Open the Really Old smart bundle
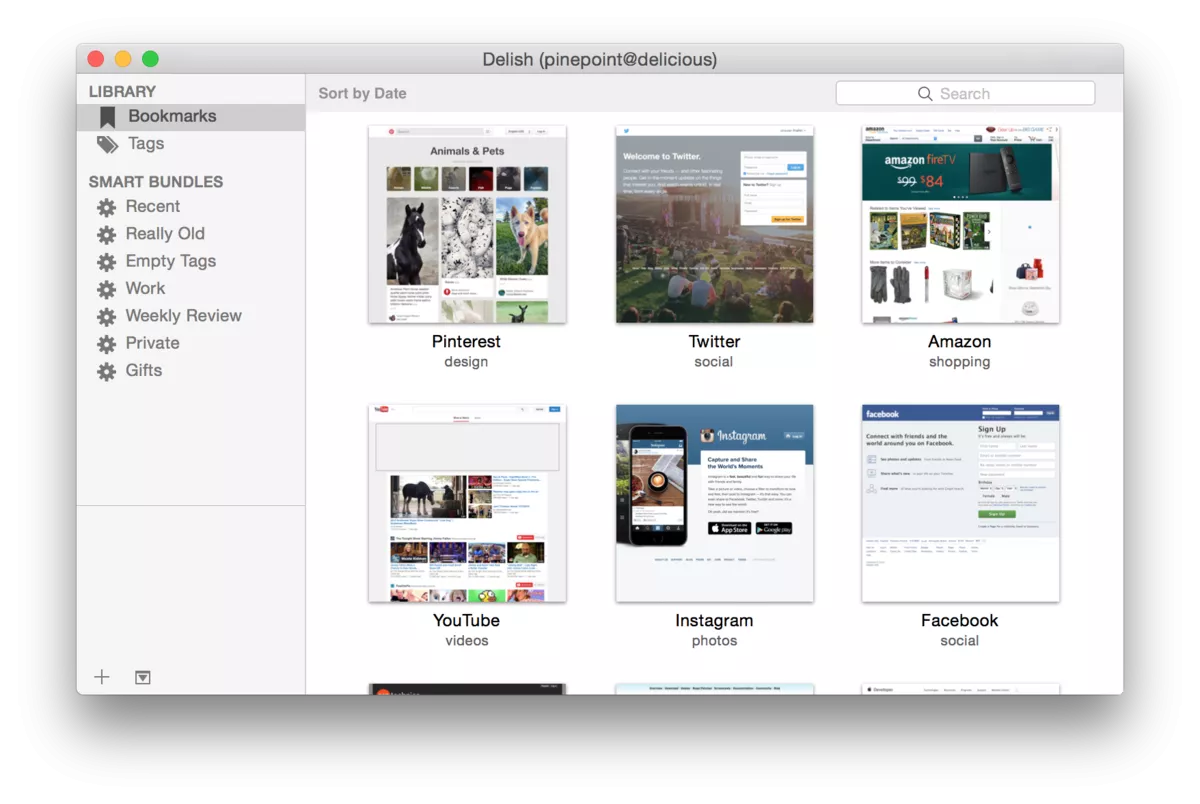1200x804 pixels. (191, 234)
